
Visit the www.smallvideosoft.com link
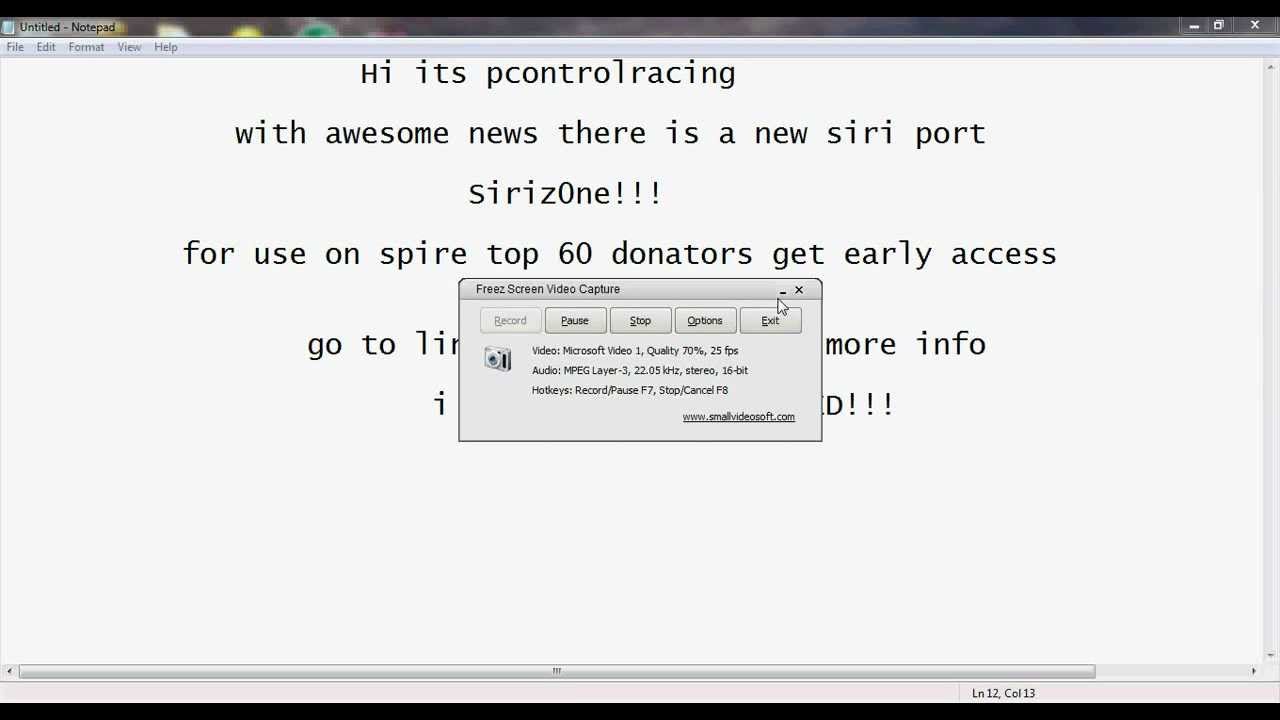[739, 417]
